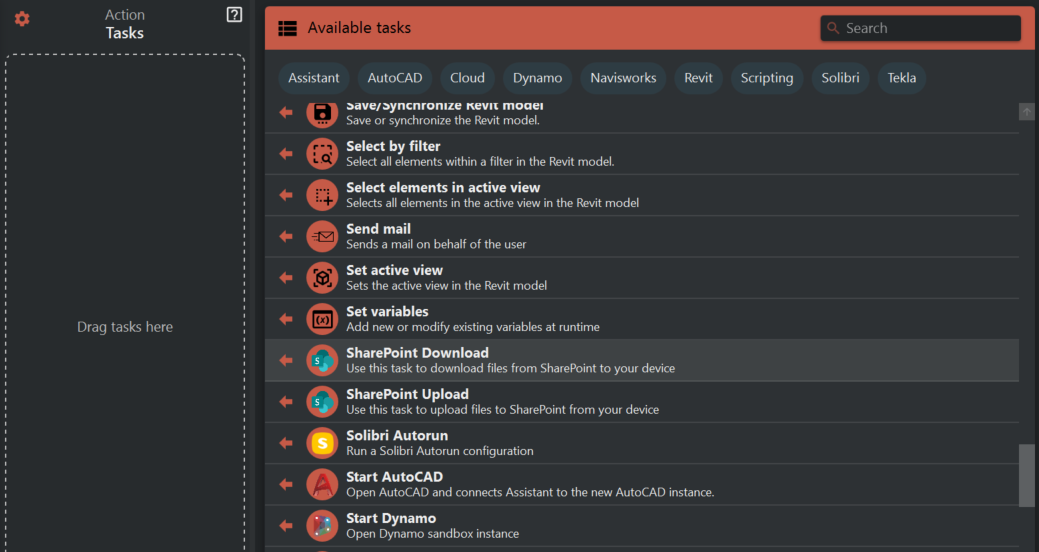Click the Start AutoCAD icon

coord(322,484)
